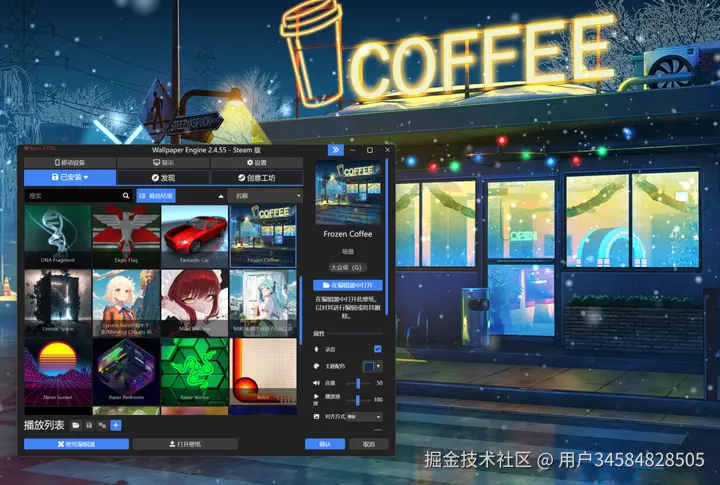Open the scheme color swatch picker
Viewport: 720px width, 485px height.
point(372,366)
